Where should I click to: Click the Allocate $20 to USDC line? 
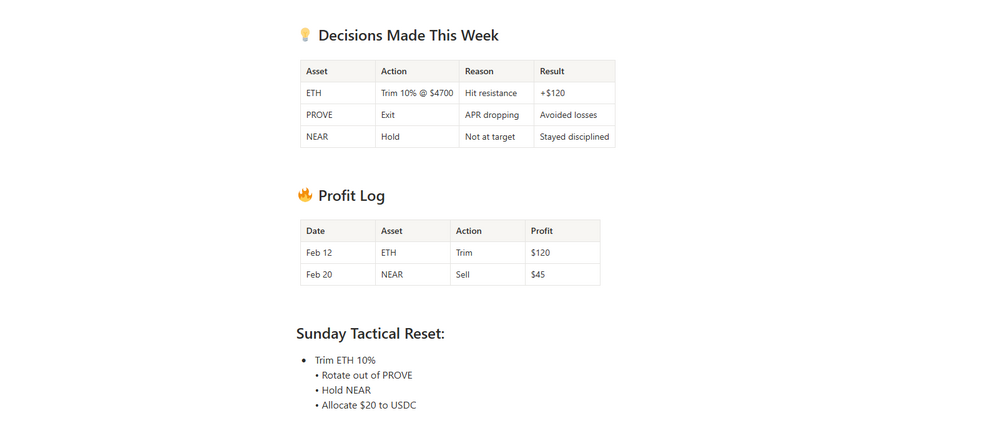point(366,405)
